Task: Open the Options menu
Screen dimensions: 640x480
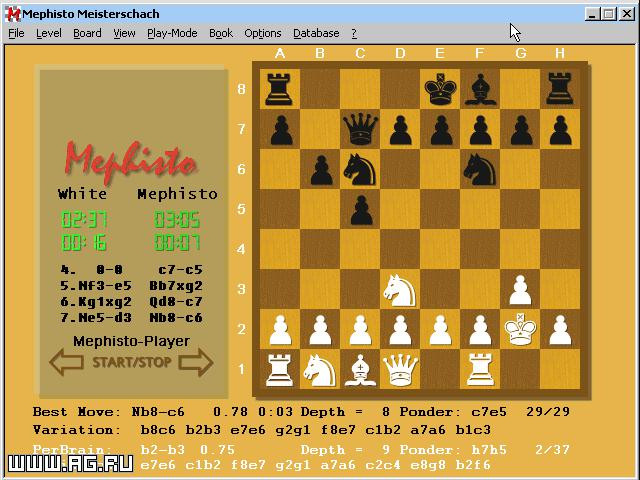Action: click(263, 33)
